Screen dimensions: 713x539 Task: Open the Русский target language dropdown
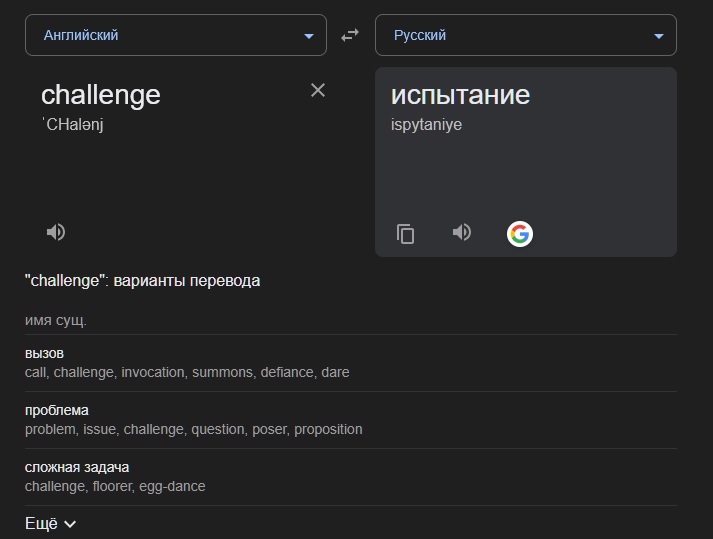point(526,35)
